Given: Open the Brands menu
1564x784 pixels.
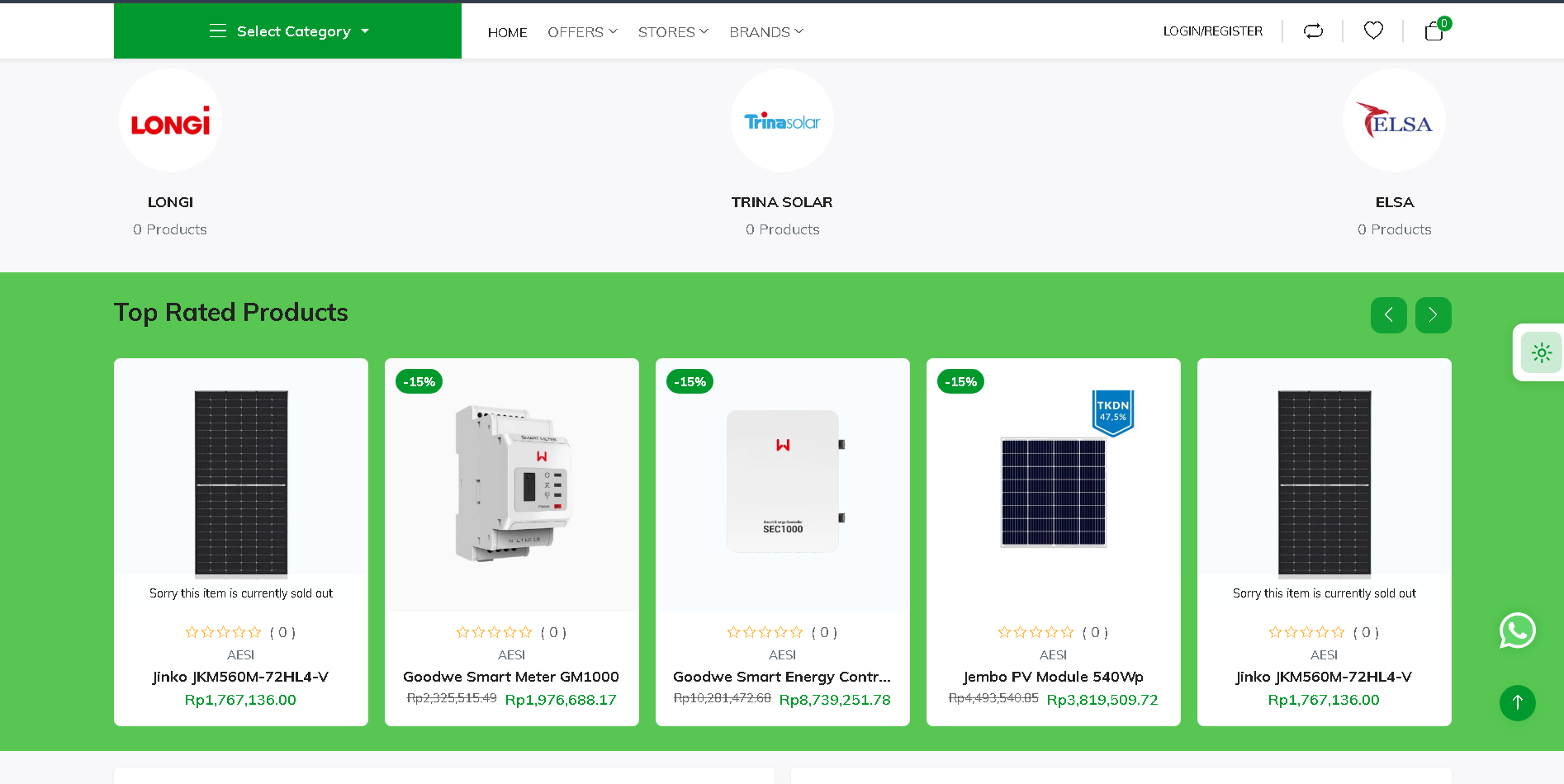Looking at the screenshot, I should coord(765,32).
